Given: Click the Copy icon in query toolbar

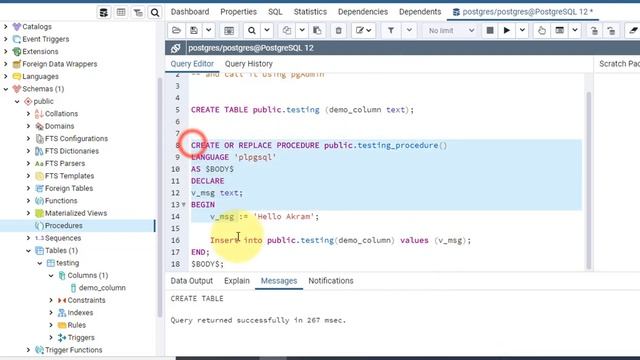Looking at the screenshot, I should pyautogui.click(x=287, y=31).
